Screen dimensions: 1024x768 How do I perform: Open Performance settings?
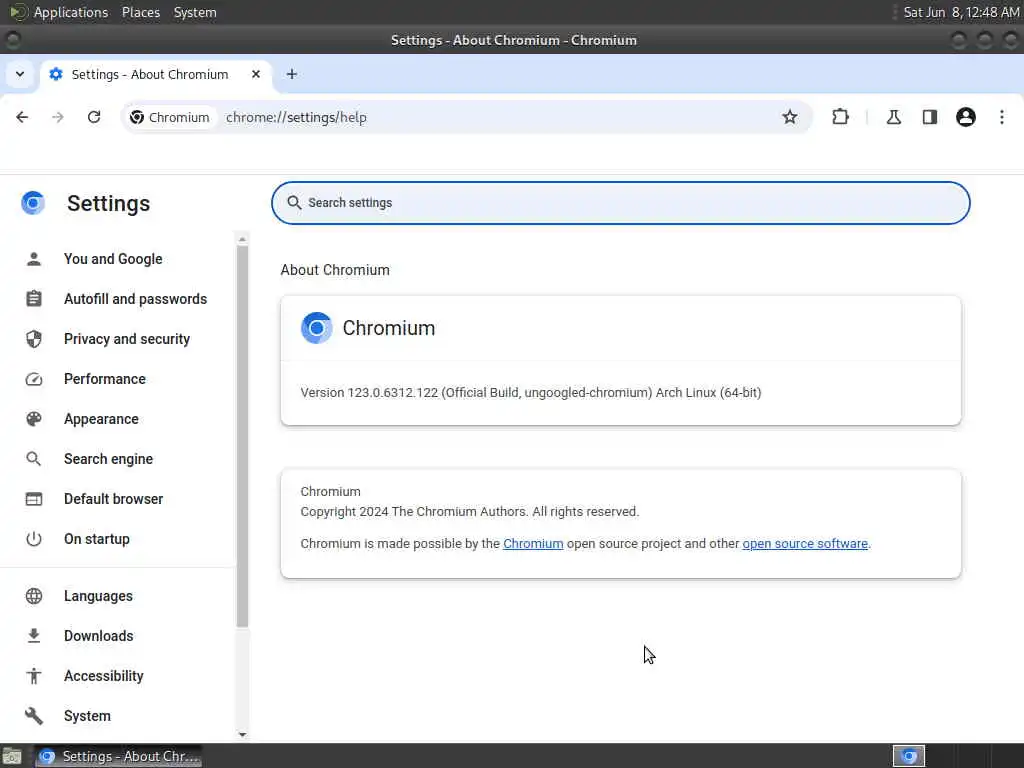(x=104, y=379)
